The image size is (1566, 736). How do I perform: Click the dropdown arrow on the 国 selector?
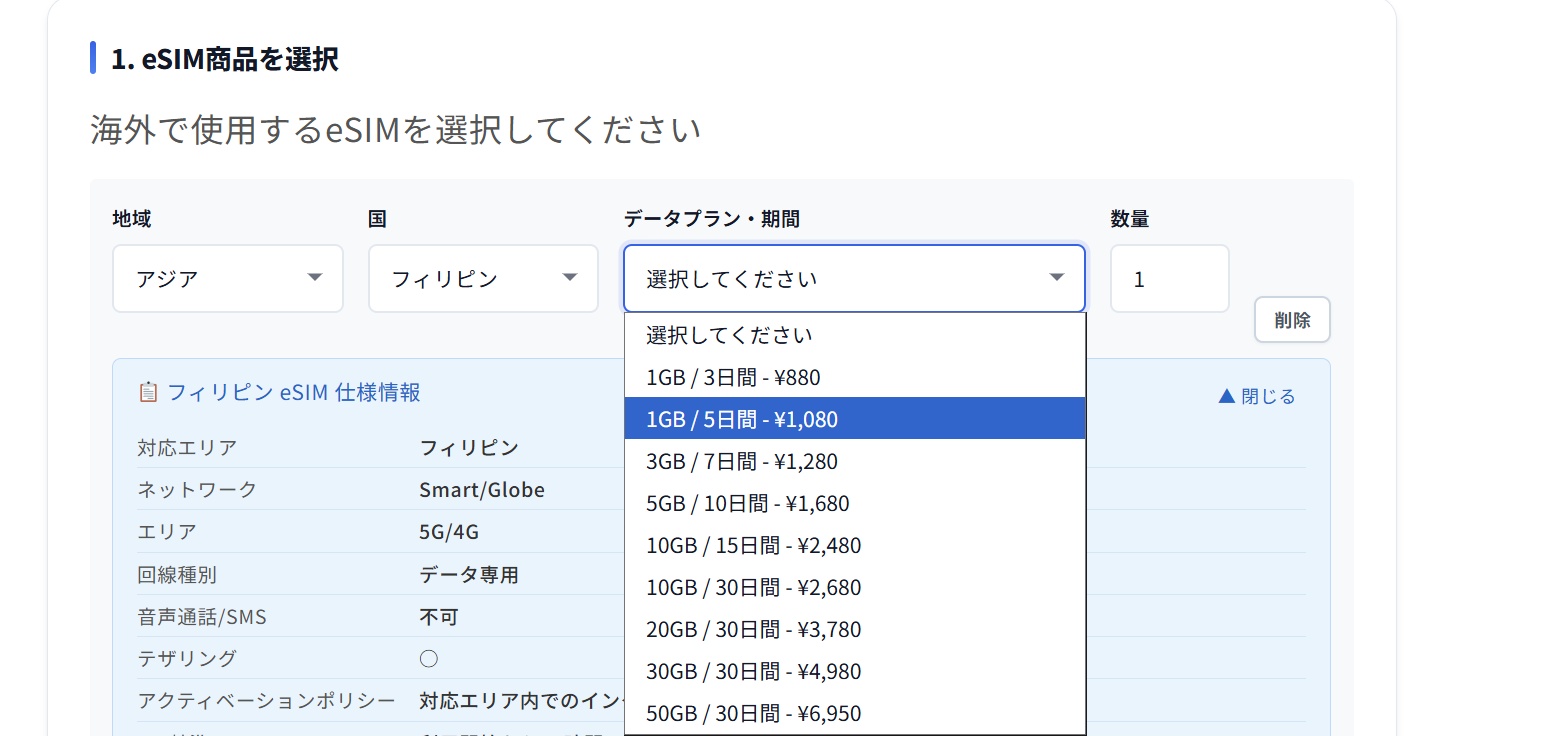(569, 278)
